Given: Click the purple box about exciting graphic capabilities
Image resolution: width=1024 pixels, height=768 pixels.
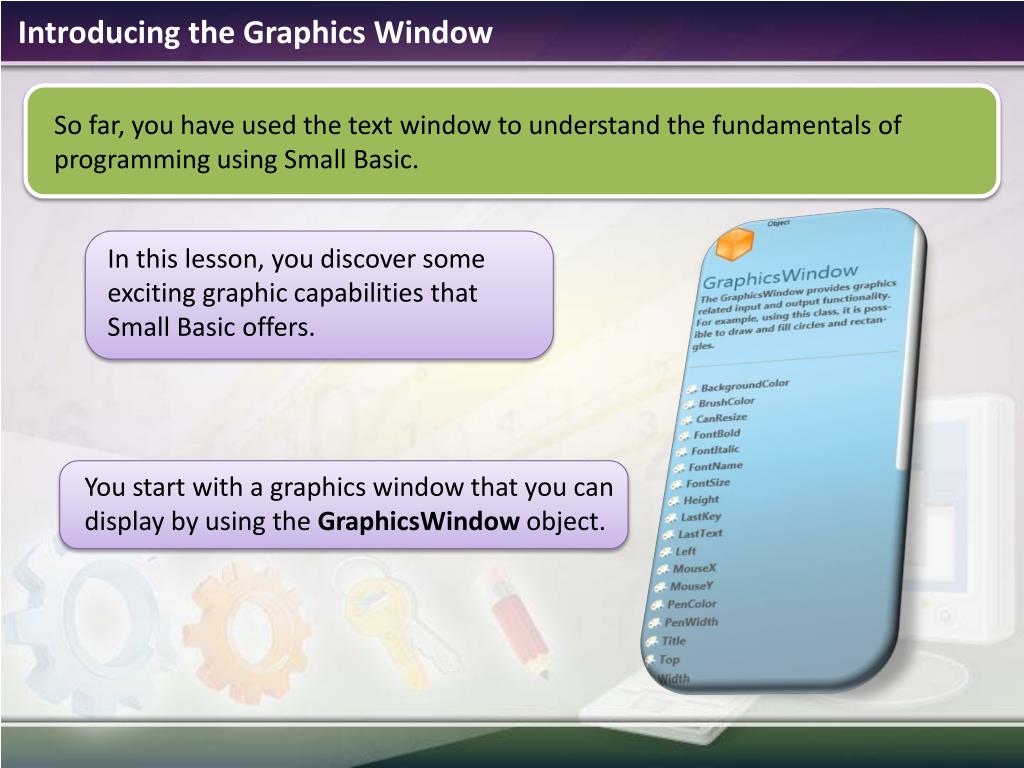Looking at the screenshot, I should pos(319,295).
